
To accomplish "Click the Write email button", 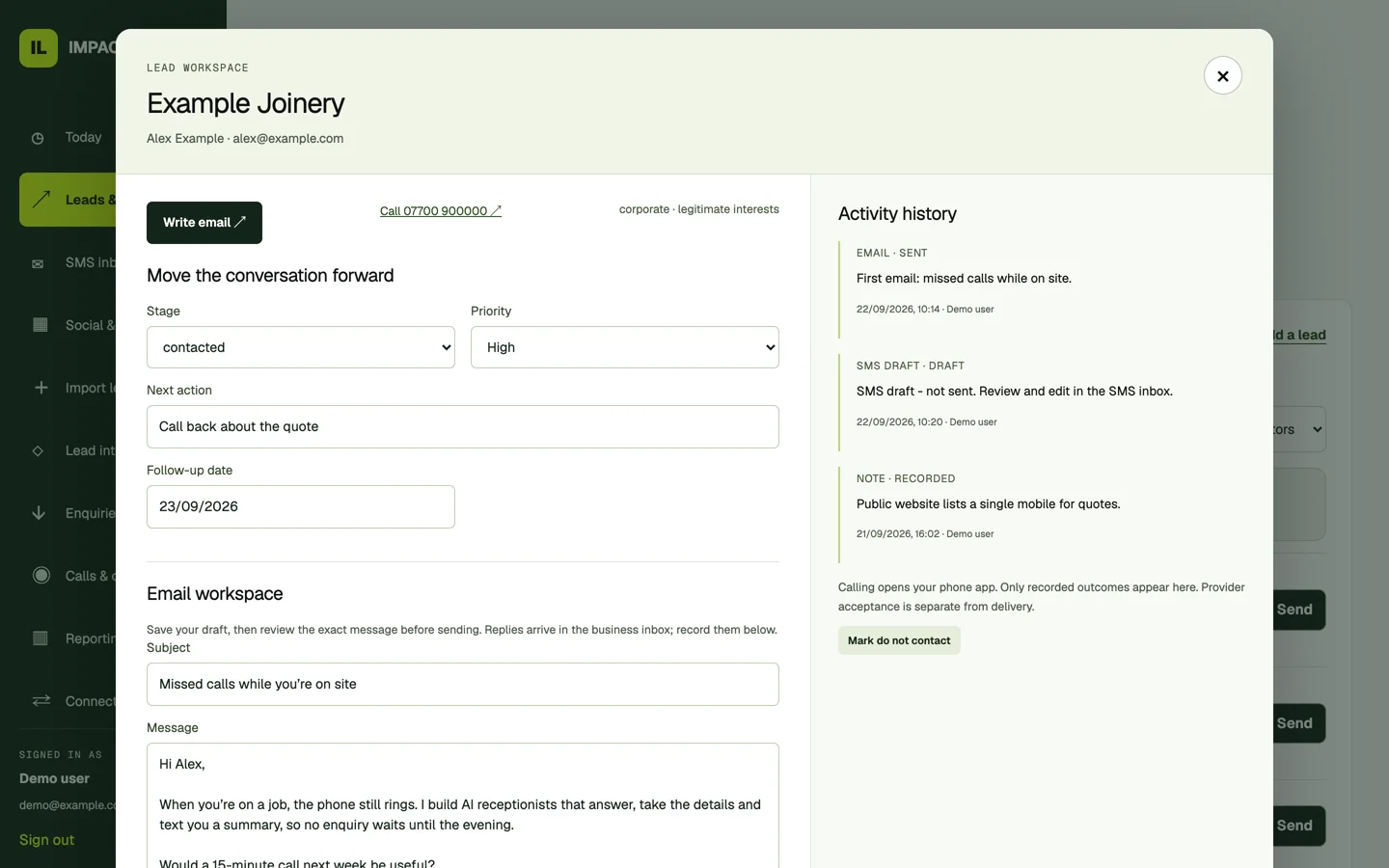I will click(204, 223).
